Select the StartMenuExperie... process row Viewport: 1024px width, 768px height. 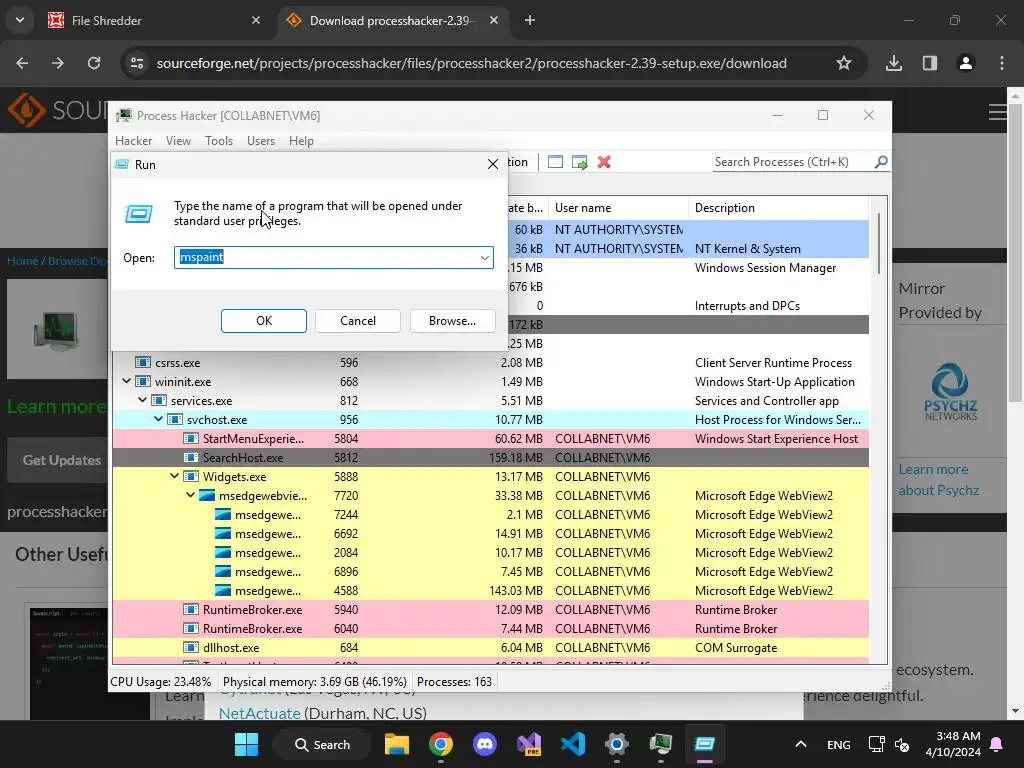490,439
